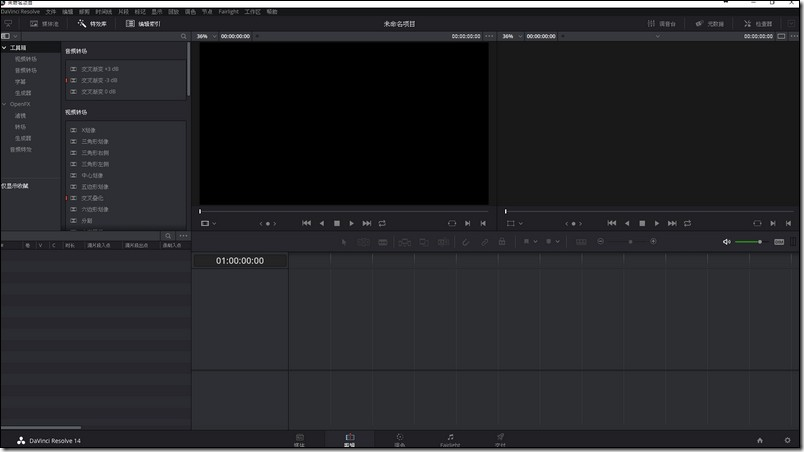Toggle the position lock icon in timeline toolbar
The image size is (804, 452).
click(x=502, y=242)
